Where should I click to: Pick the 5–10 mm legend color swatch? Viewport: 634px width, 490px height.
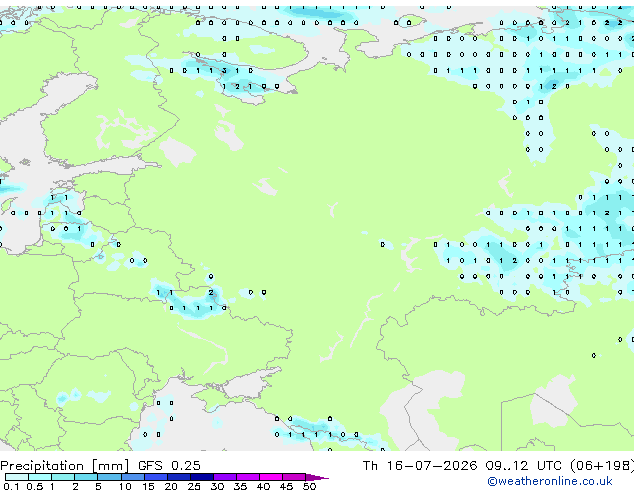point(109,477)
